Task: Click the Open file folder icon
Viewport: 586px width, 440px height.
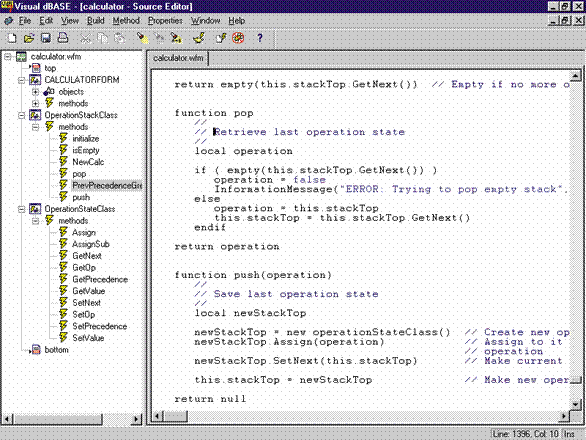Action: pos(29,38)
